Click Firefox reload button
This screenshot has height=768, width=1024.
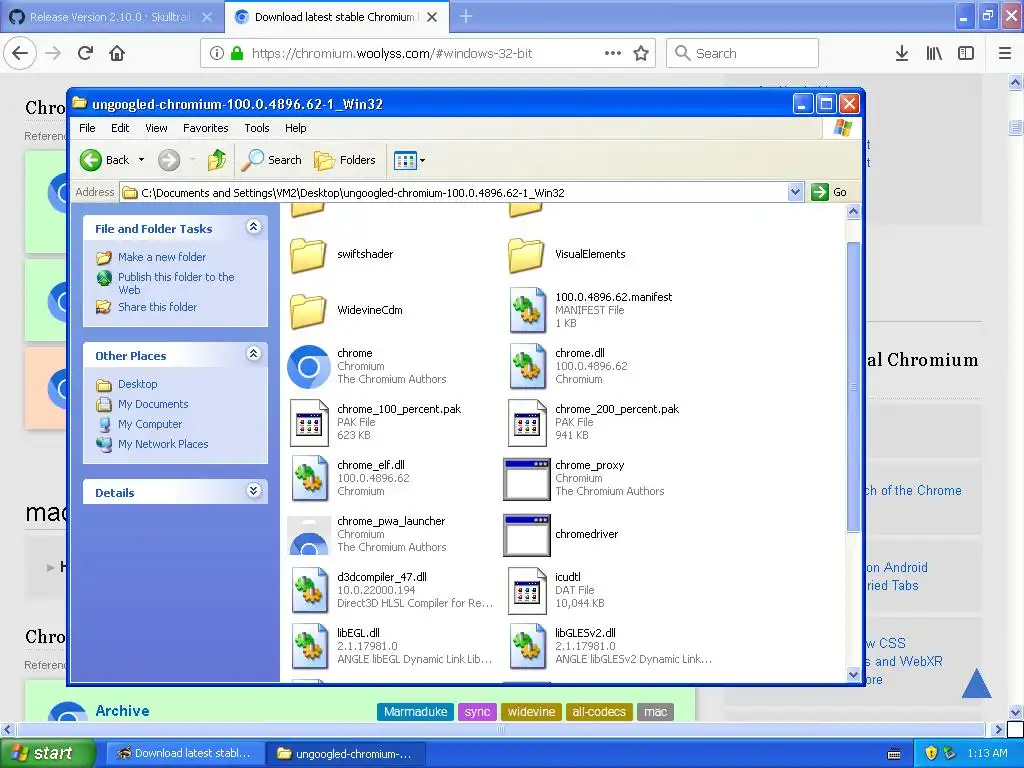click(86, 53)
